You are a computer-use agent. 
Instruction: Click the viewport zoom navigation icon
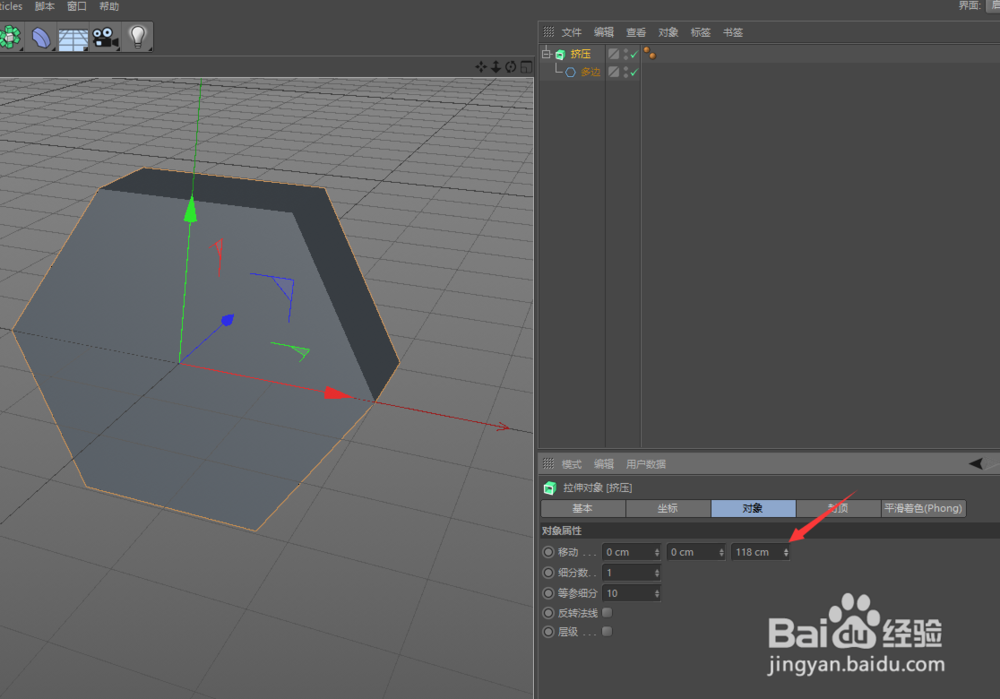496,67
